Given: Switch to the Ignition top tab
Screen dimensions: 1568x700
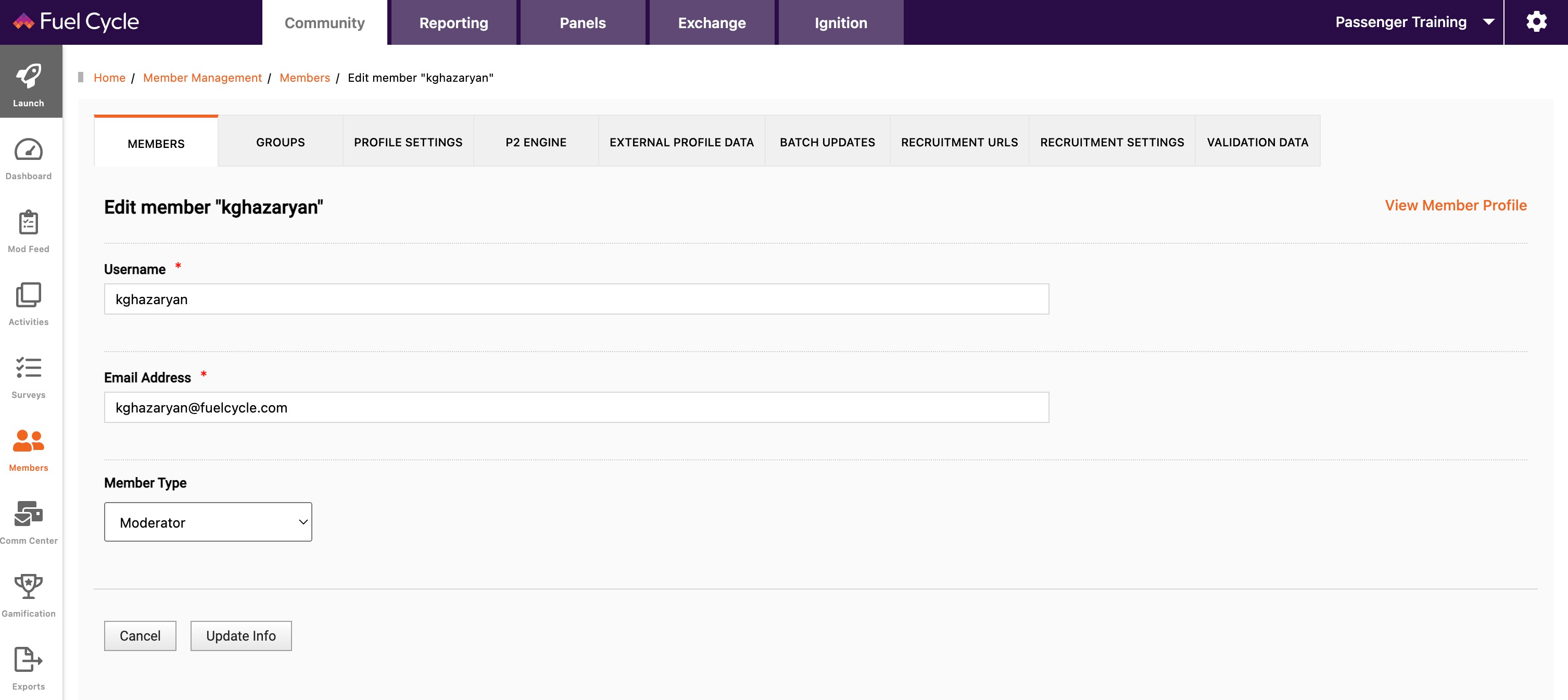Looking at the screenshot, I should click(841, 22).
